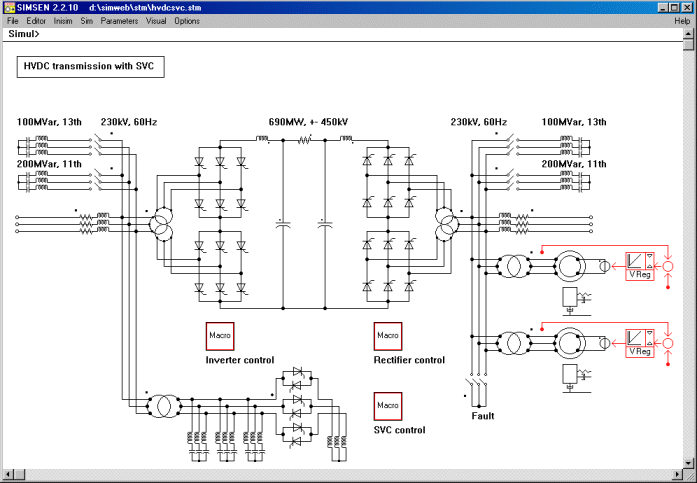Open the Help menu
697x483 pixels.
681,21
